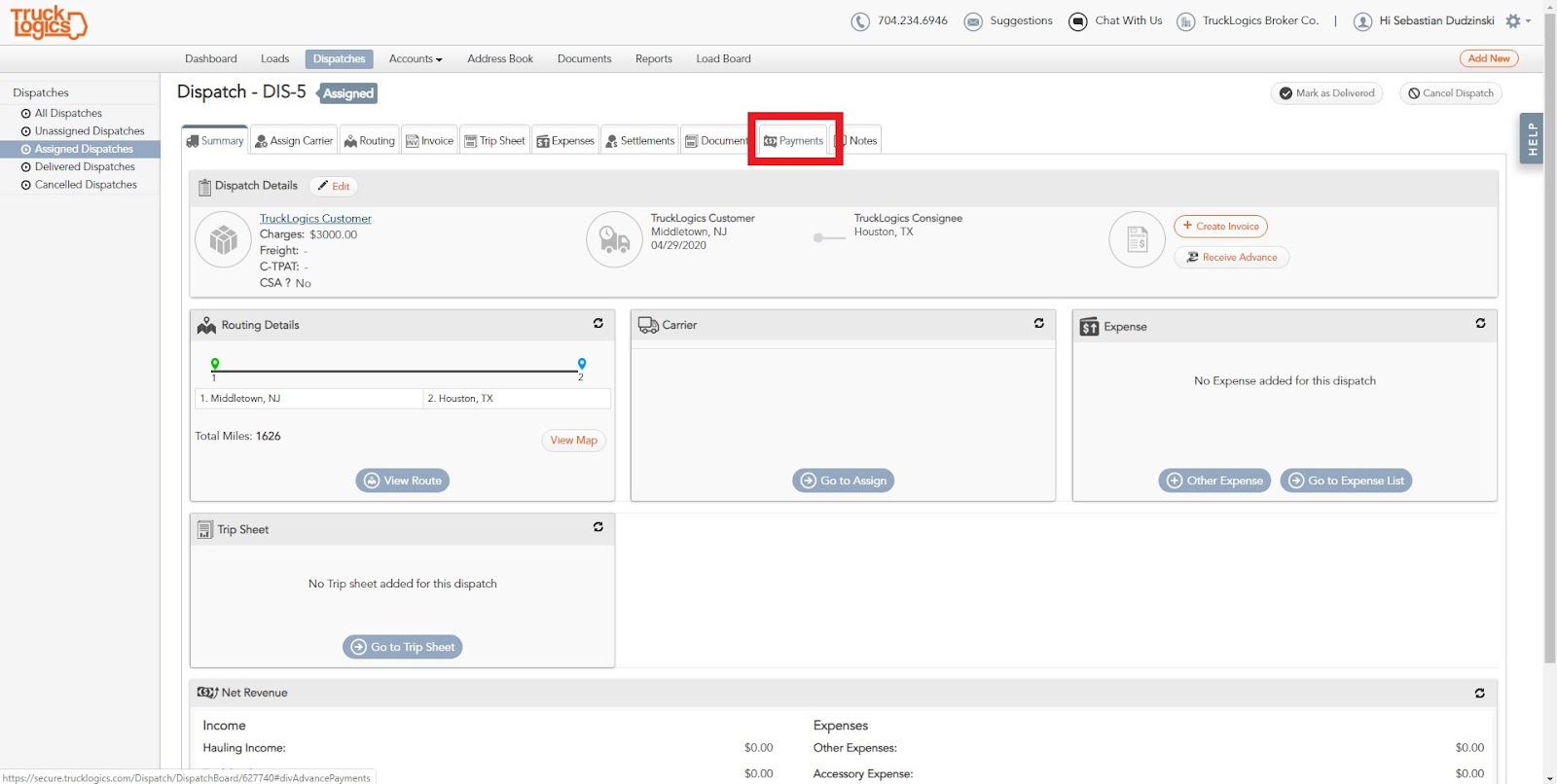Switch to the Payments tab
The width and height of the screenshot is (1557, 784).
click(794, 141)
